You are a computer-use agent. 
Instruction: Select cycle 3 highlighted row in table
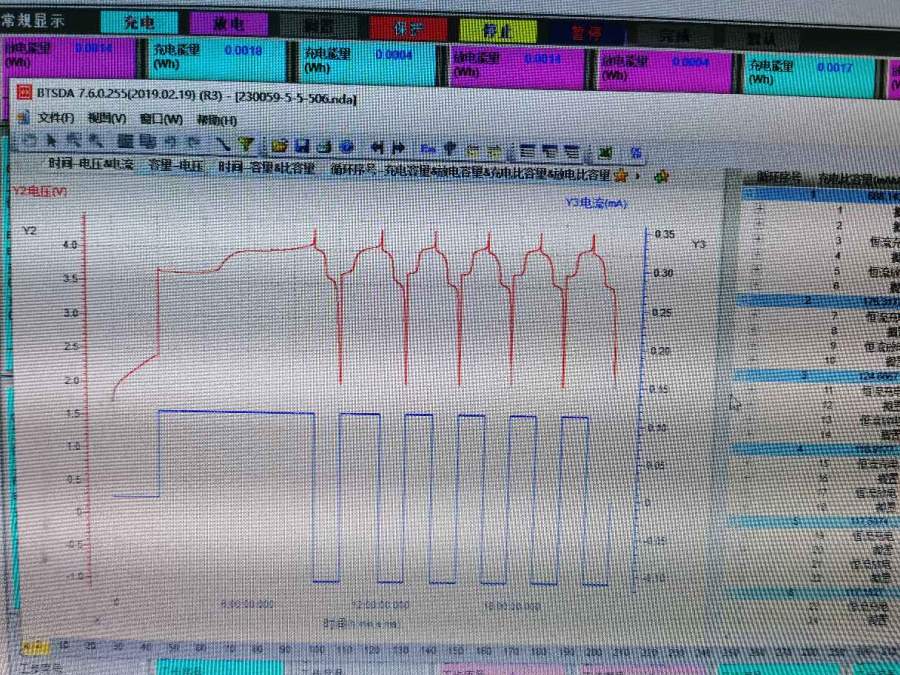[817, 376]
